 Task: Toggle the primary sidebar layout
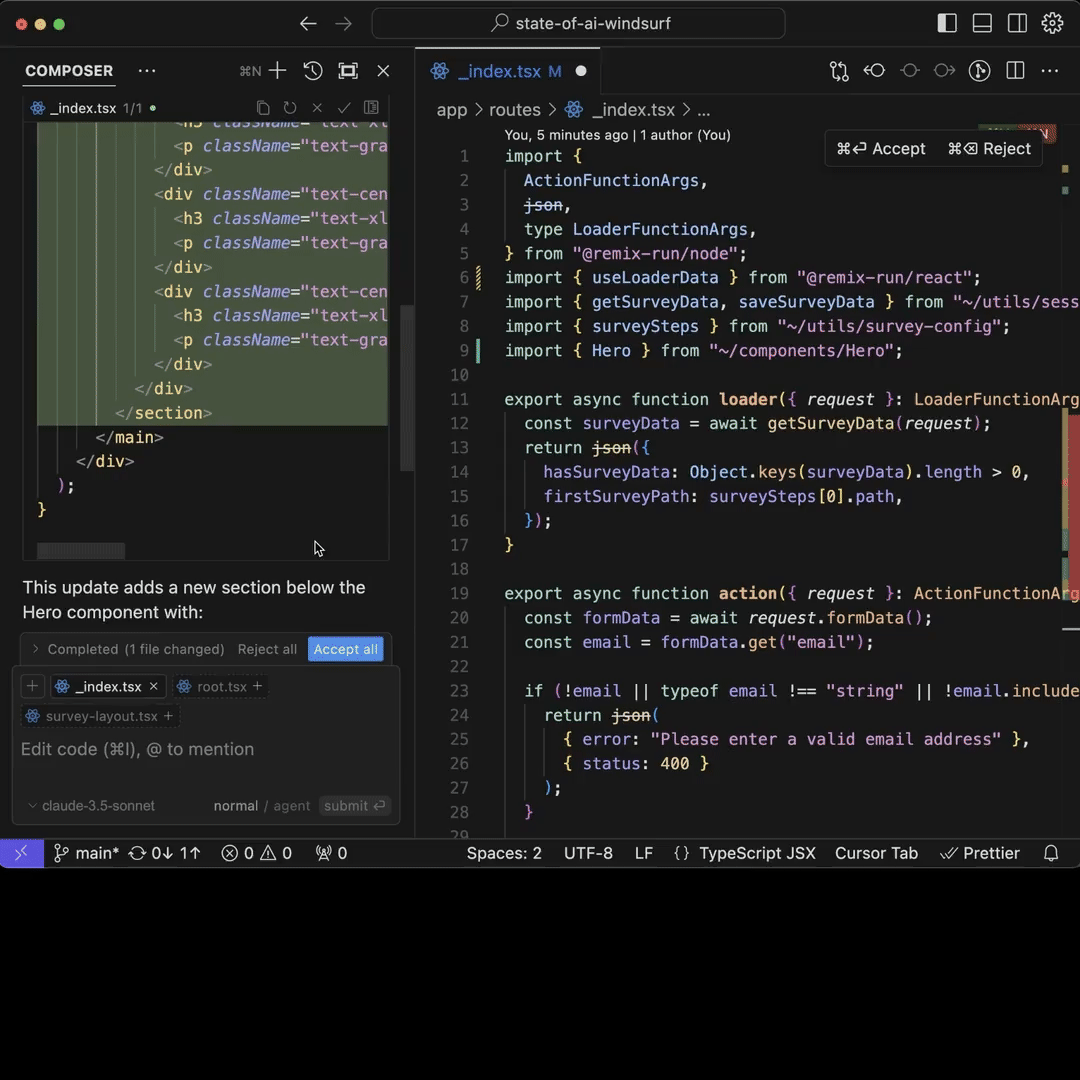[947, 23]
